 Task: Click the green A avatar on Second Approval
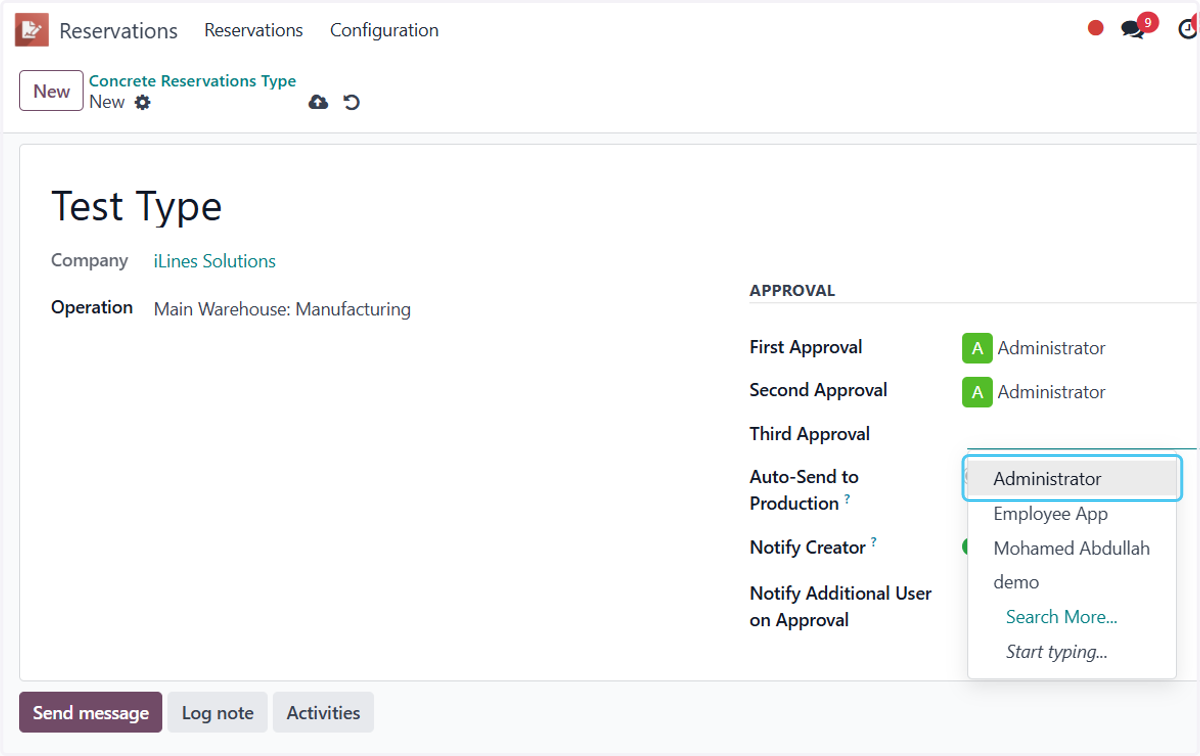(x=977, y=392)
